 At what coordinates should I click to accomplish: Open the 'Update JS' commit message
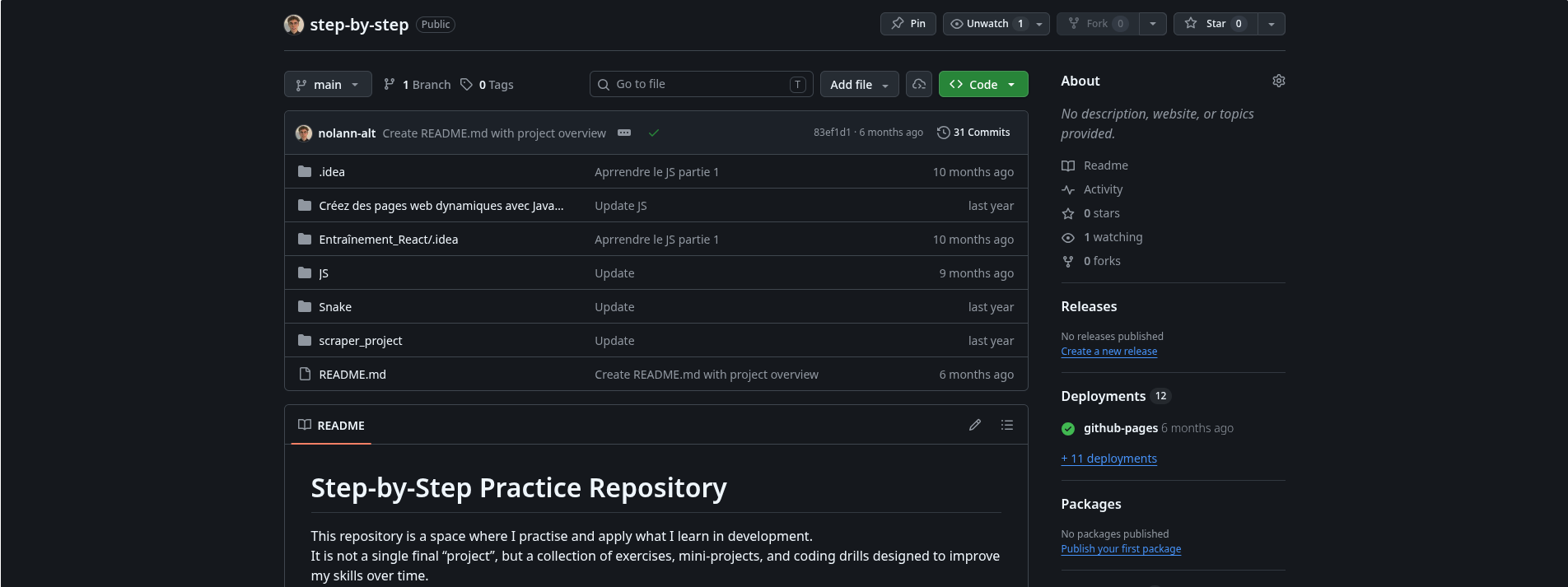621,205
